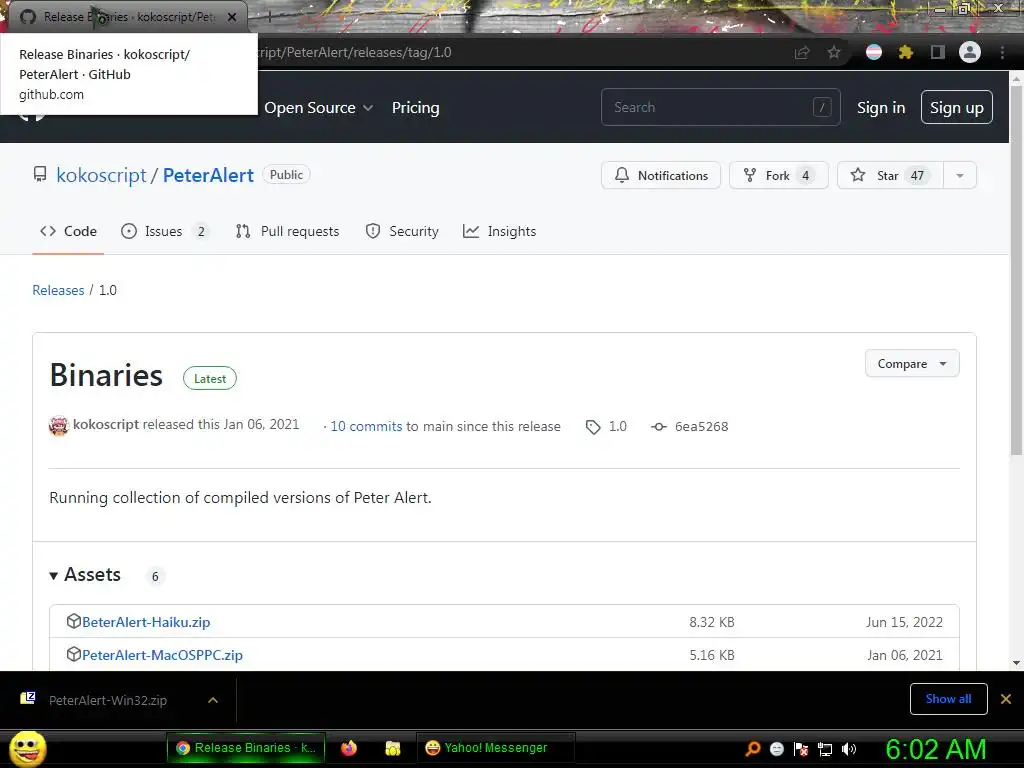Open the Chrome profile avatar
Image resolution: width=1024 pixels, height=768 pixels.
[x=970, y=52]
